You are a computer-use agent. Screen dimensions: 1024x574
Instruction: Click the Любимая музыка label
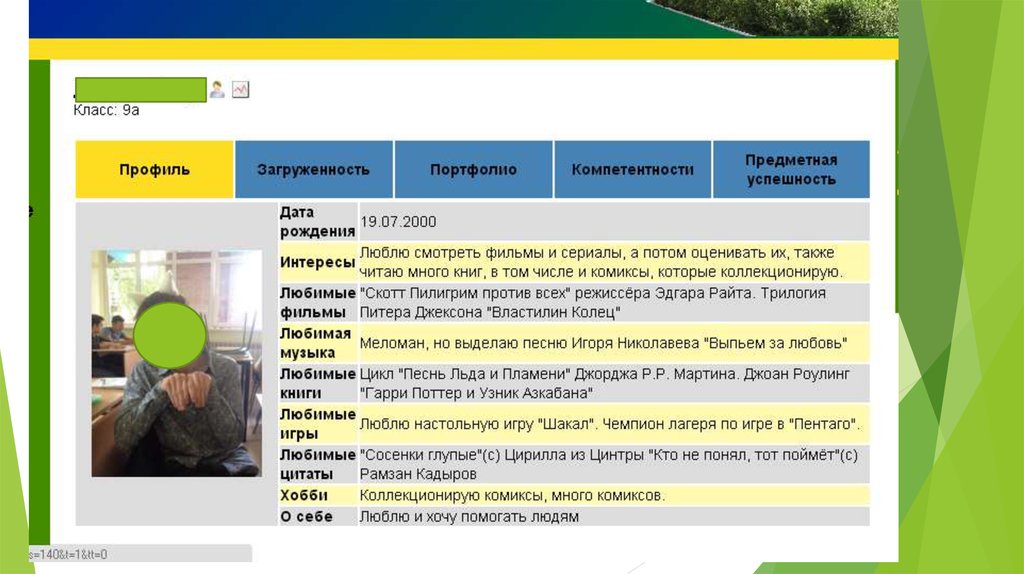315,343
